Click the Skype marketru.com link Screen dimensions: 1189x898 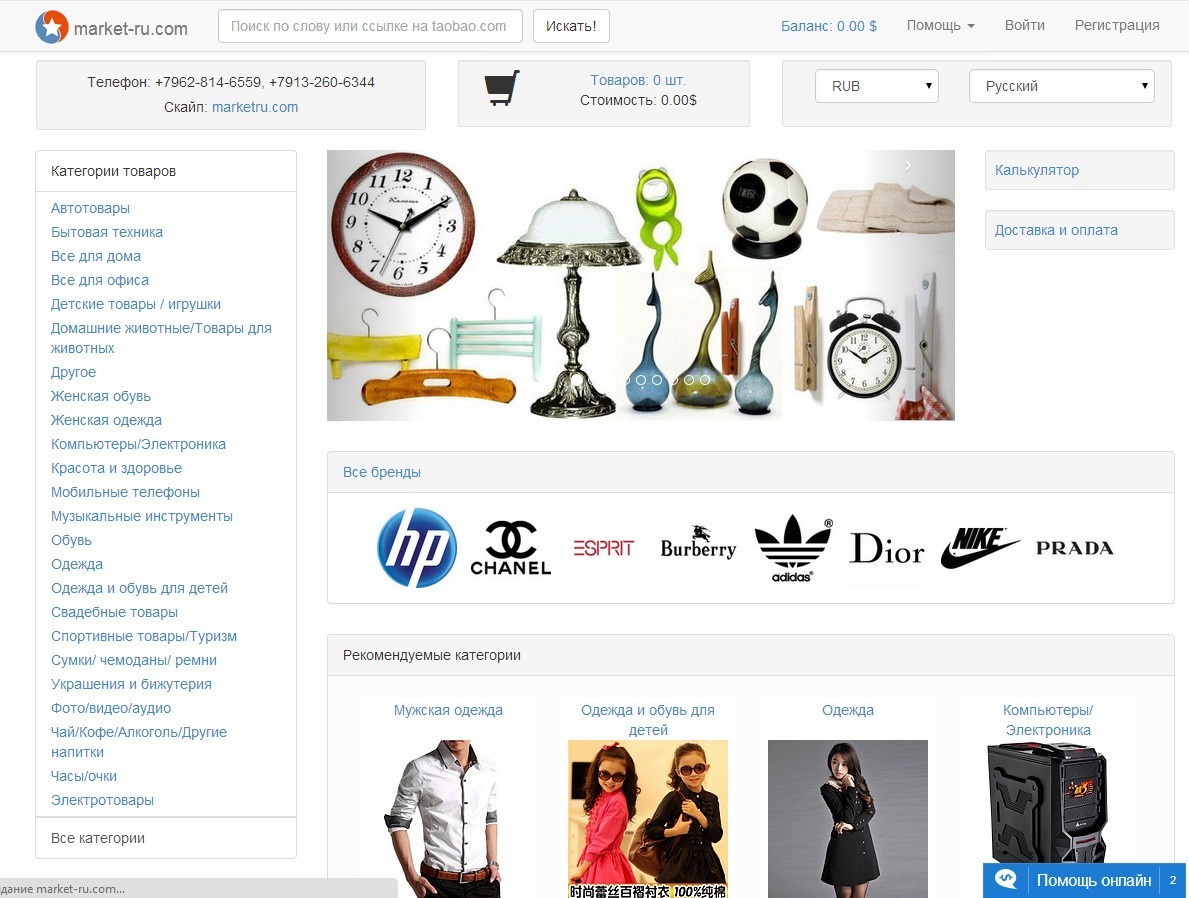(x=255, y=107)
